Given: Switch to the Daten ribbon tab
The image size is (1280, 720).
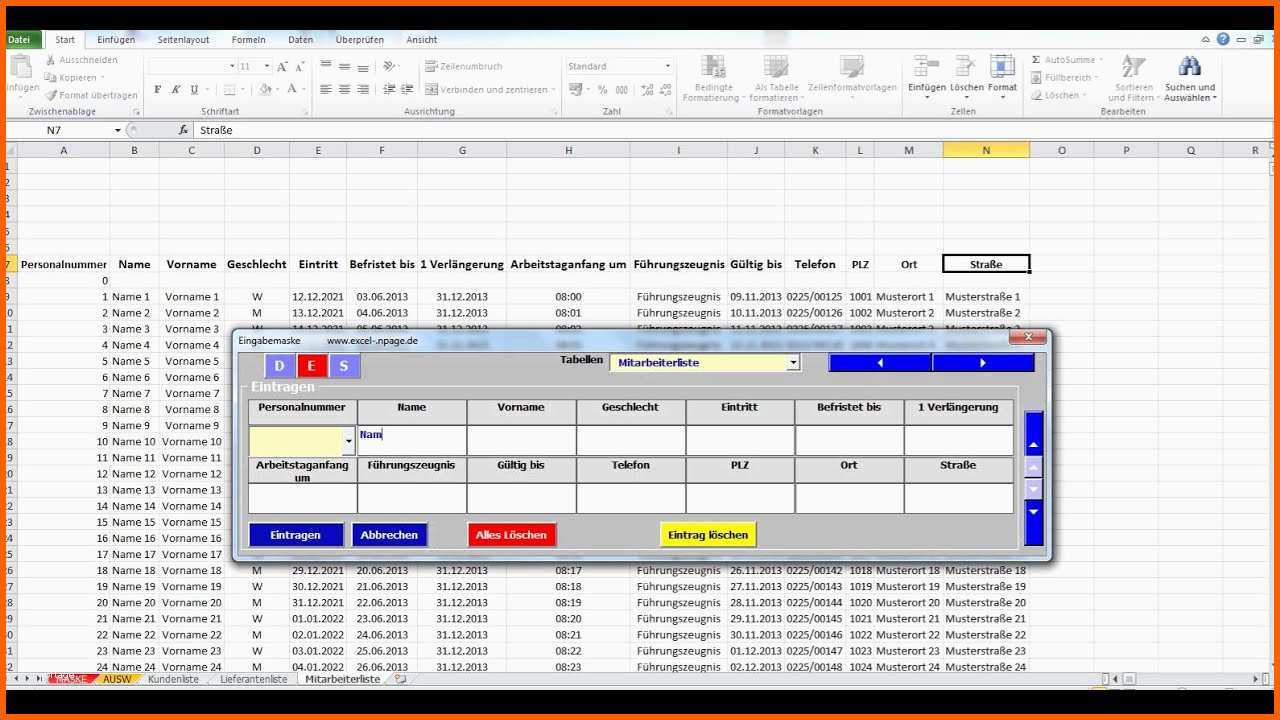Looking at the screenshot, I should pos(300,40).
